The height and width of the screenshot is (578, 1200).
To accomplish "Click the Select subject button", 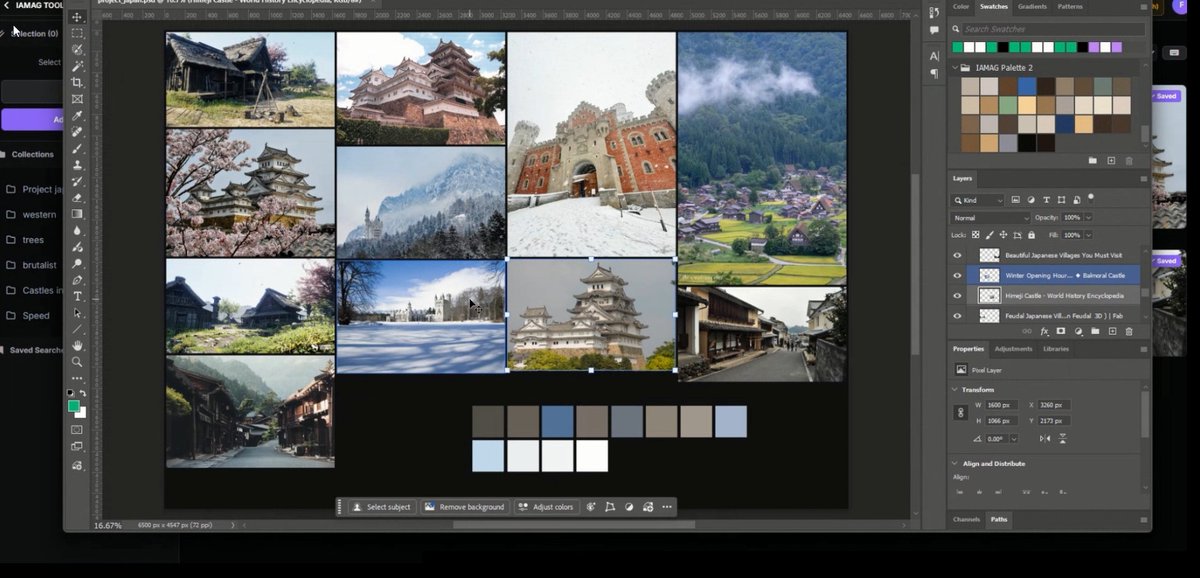I will 381,507.
